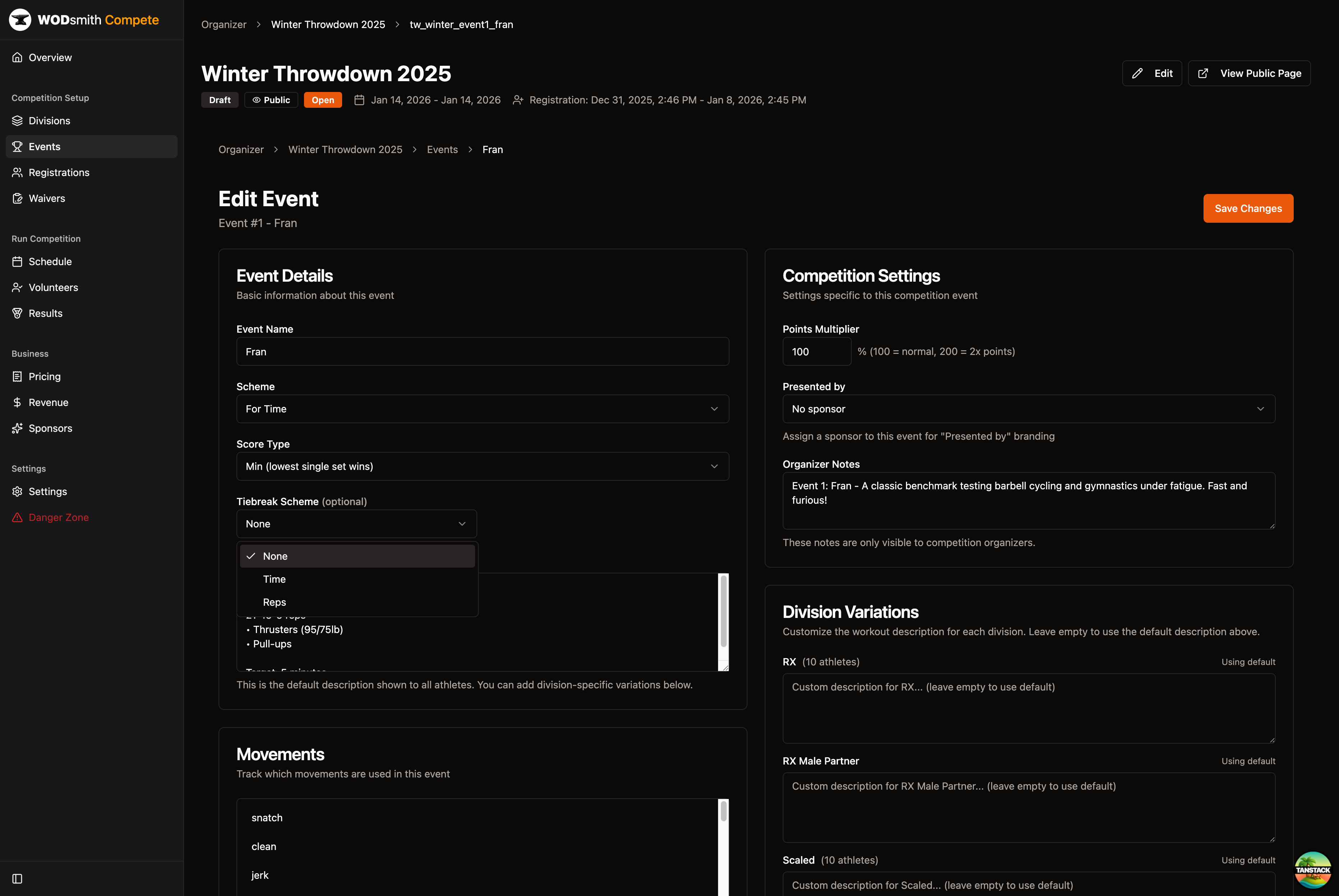Click the Draft status badge

point(220,100)
